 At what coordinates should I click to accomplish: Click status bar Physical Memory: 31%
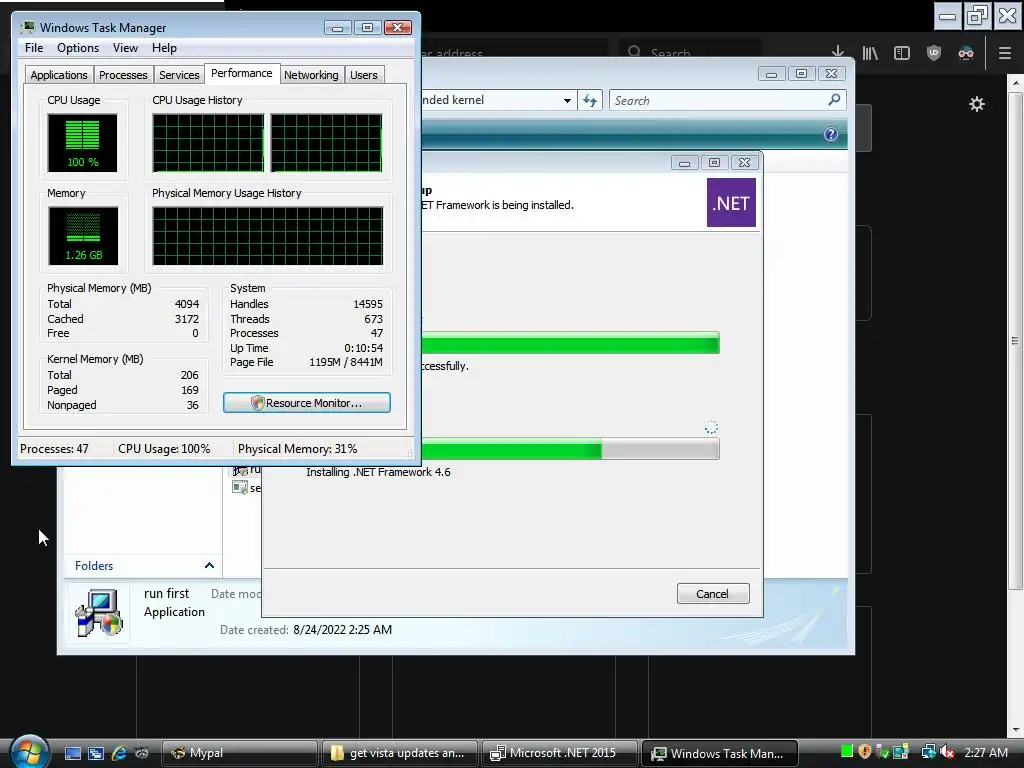(297, 449)
